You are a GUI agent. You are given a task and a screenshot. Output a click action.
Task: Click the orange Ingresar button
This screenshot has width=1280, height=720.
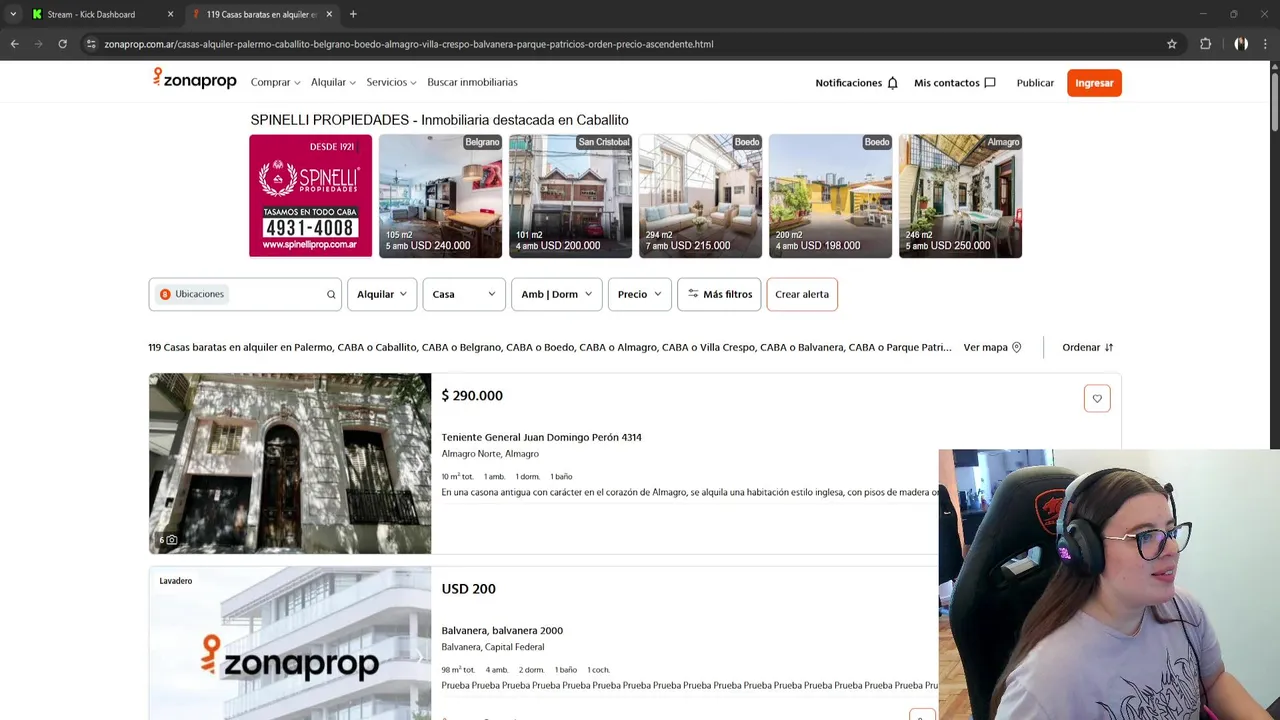pos(1094,83)
